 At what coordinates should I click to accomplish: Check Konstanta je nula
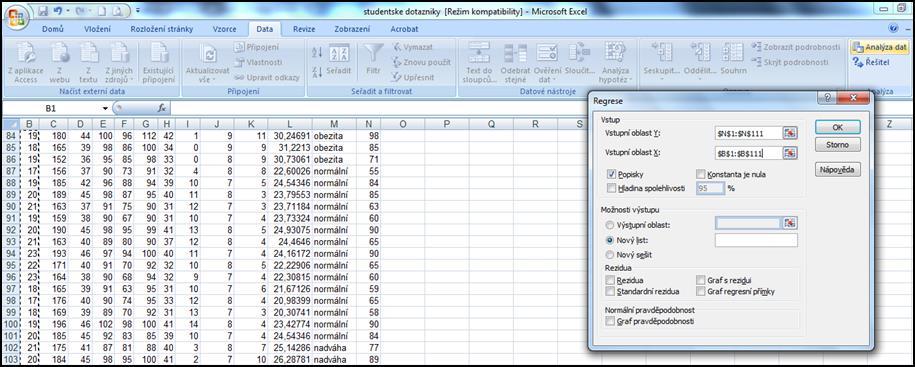(701, 174)
